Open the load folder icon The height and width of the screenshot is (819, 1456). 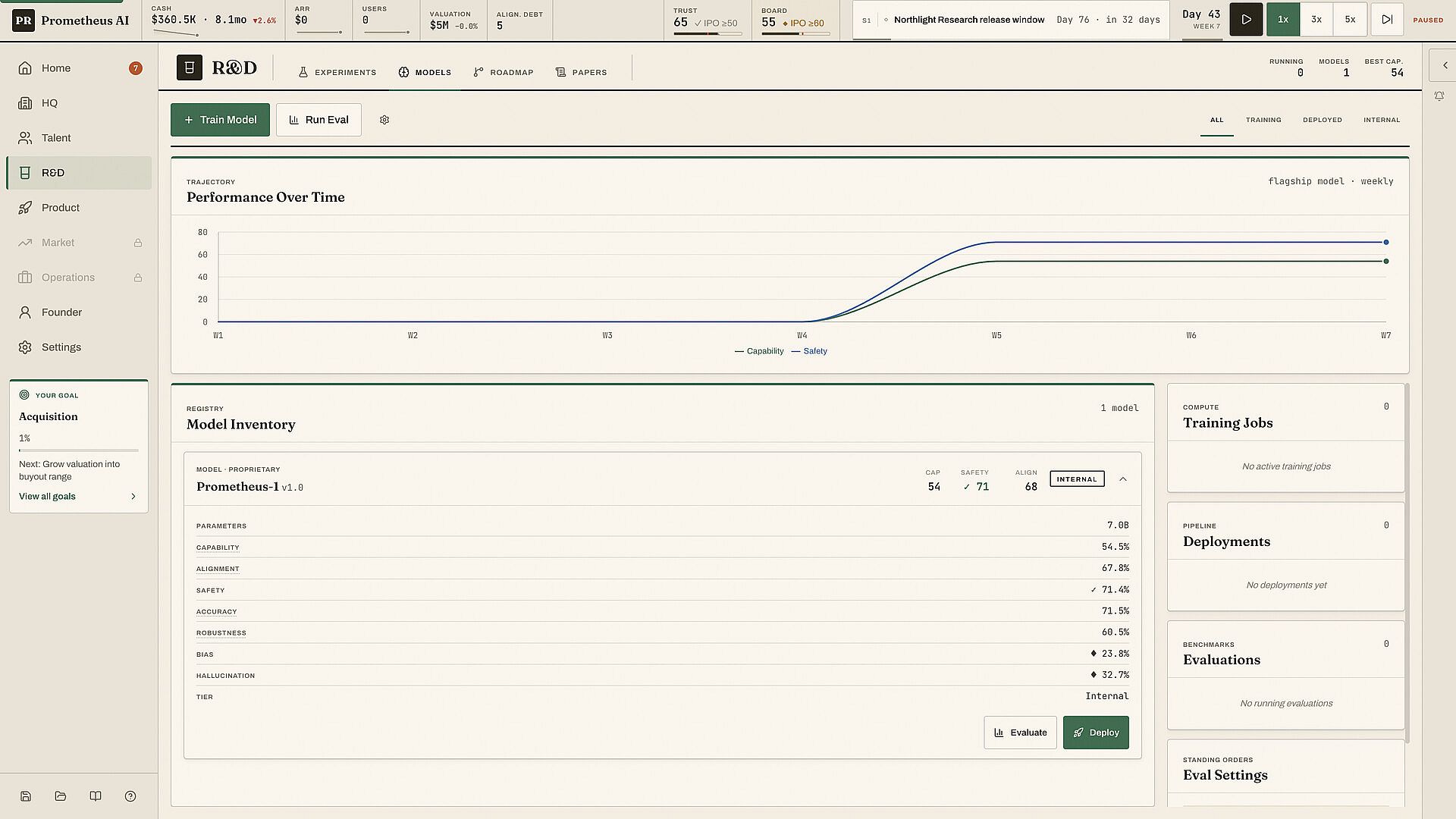point(61,796)
